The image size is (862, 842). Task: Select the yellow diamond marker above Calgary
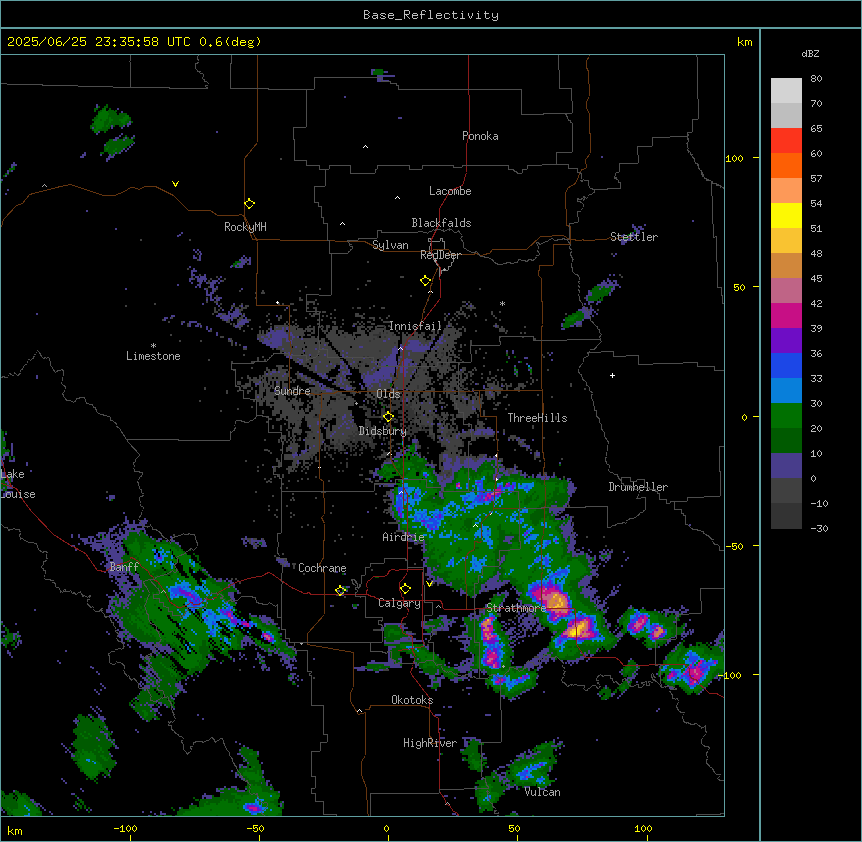tap(405, 589)
